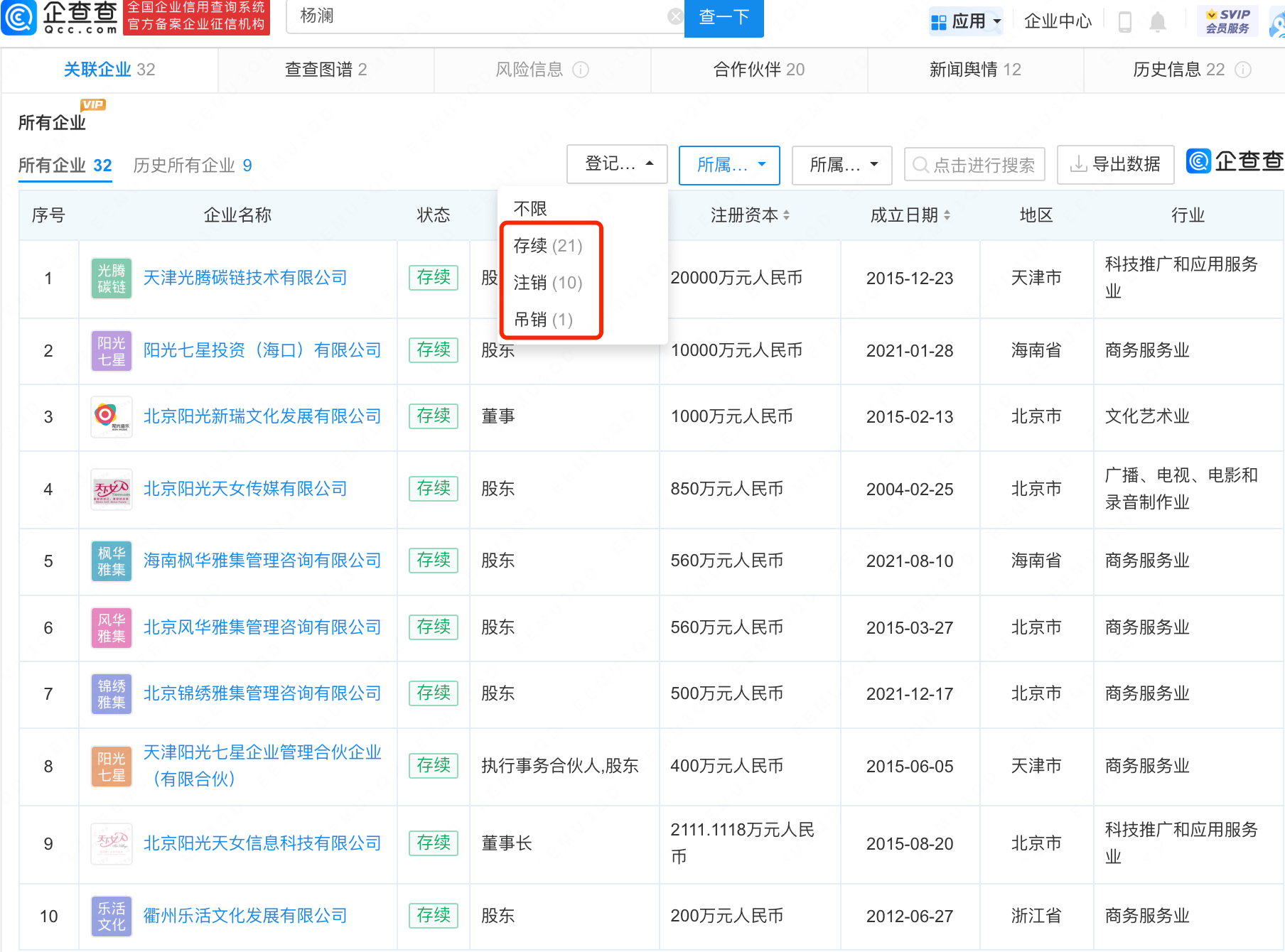The width and height of the screenshot is (1285, 952).
Task: Click the info icon next to 历史信息
Action: coord(1243,70)
